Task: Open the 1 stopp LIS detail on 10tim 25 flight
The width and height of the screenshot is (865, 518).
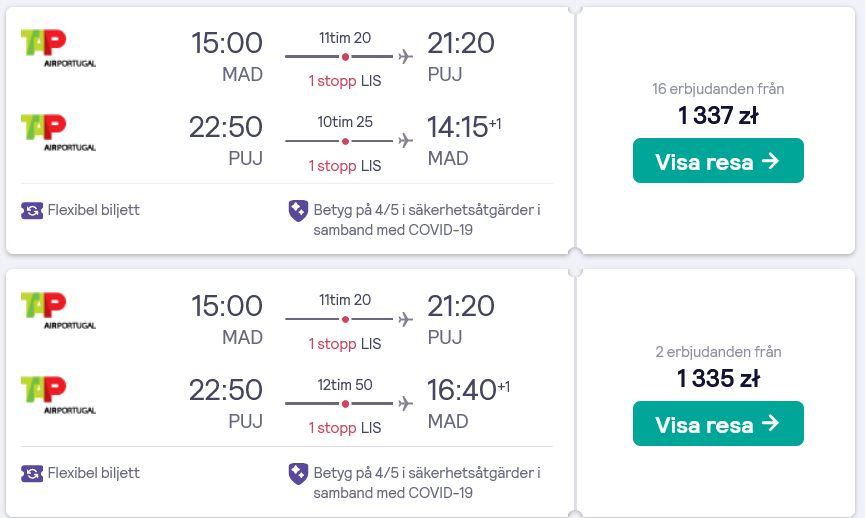Action: (345, 165)
